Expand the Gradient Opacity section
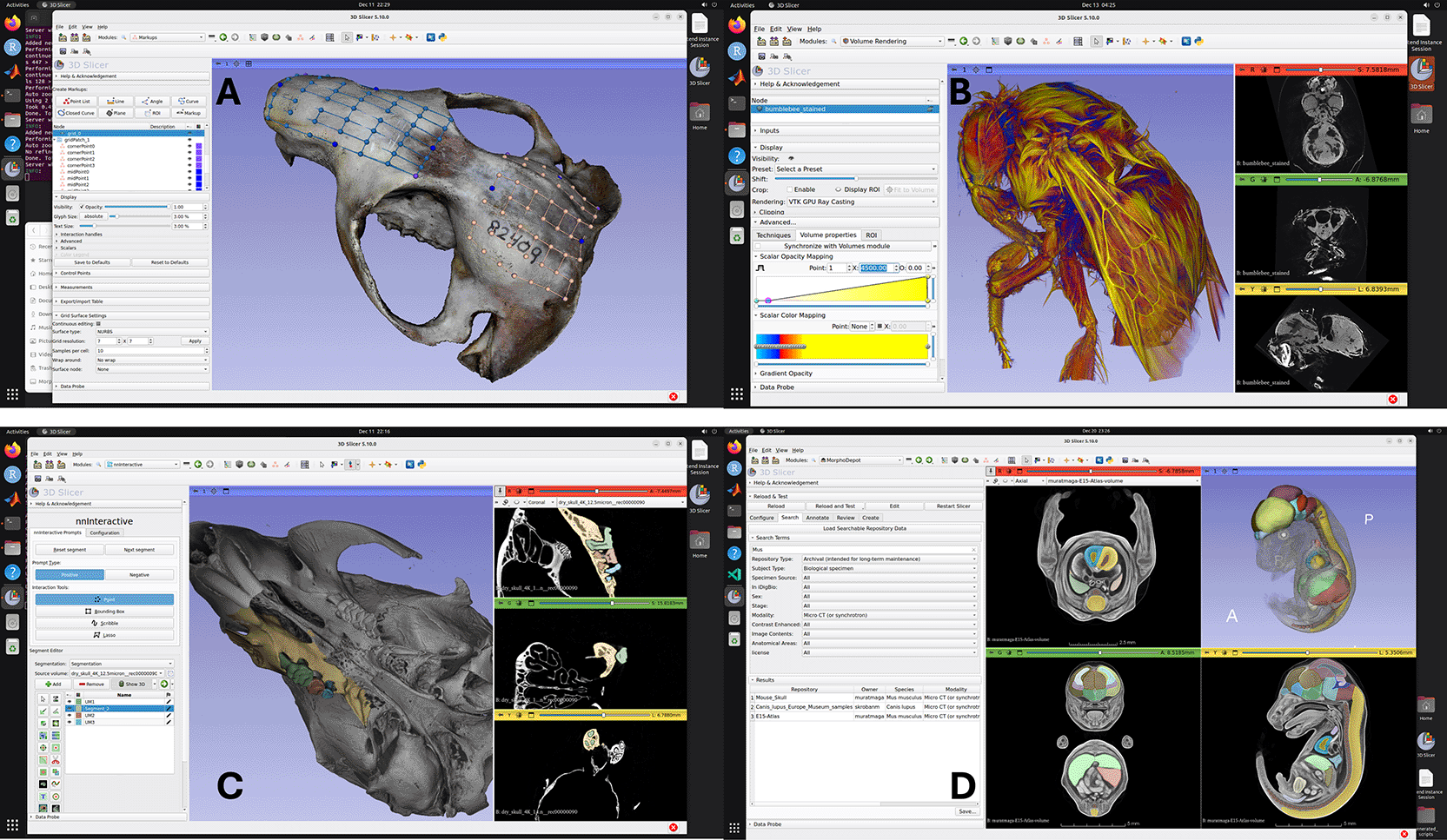The height and width of the screenshot is (840, 1447). point(786,374)
